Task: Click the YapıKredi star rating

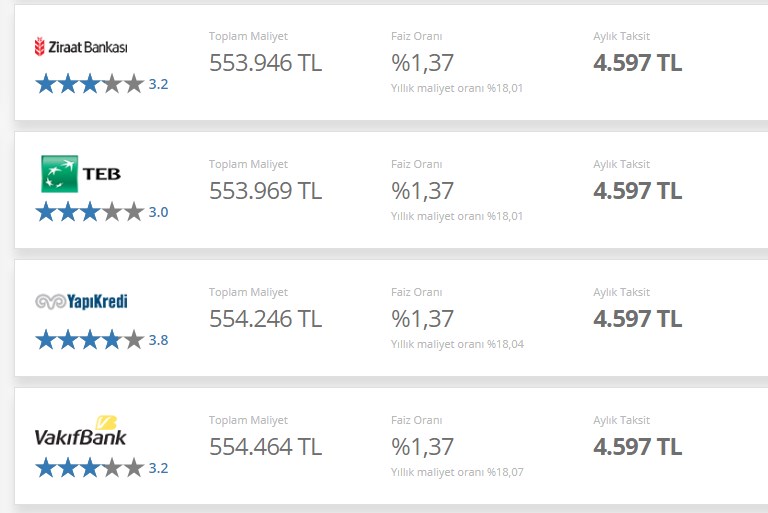Action: (90, 340)
